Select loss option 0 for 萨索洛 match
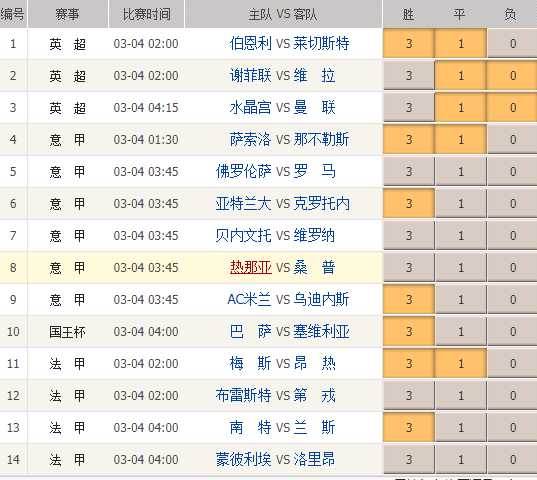This screenshot has width=537, height=480. click(x=513, y=139)
